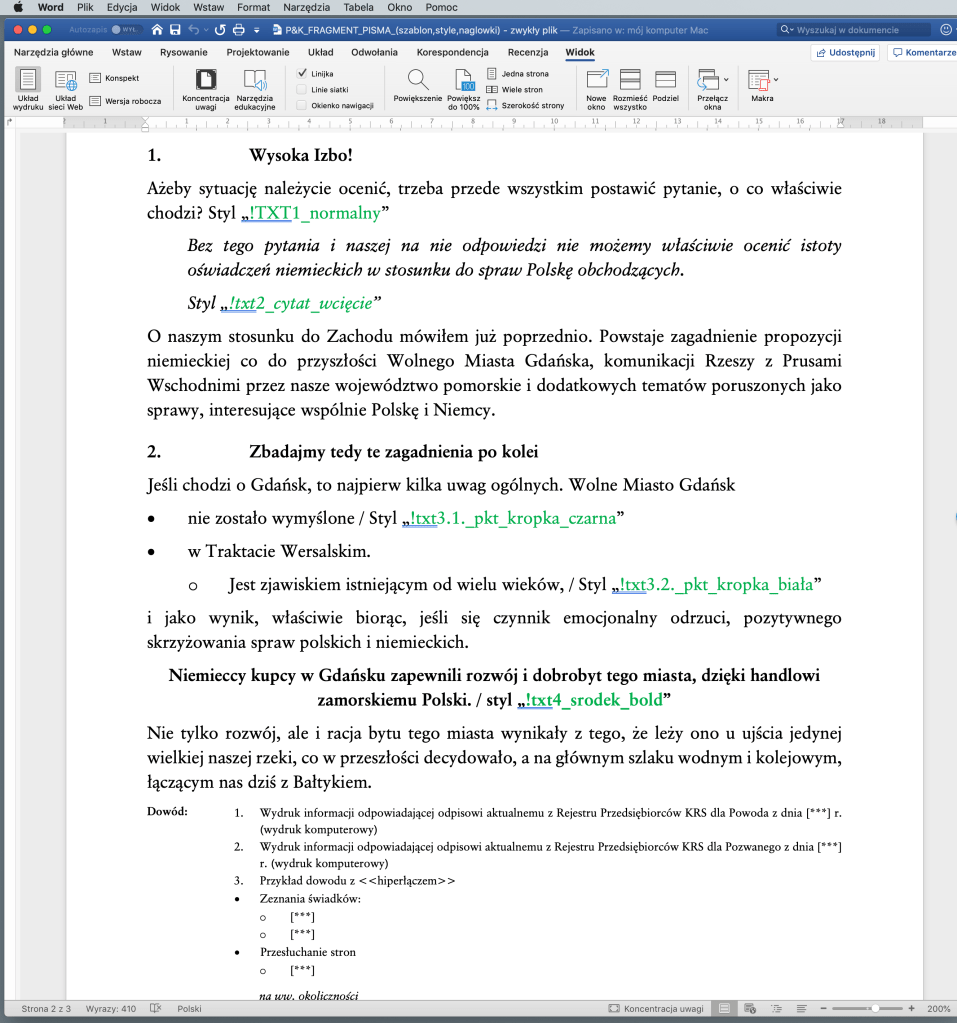Open the quick access toolbar customize arrow
Viewport: 957px width, 1023px height.
click(257, 31)
